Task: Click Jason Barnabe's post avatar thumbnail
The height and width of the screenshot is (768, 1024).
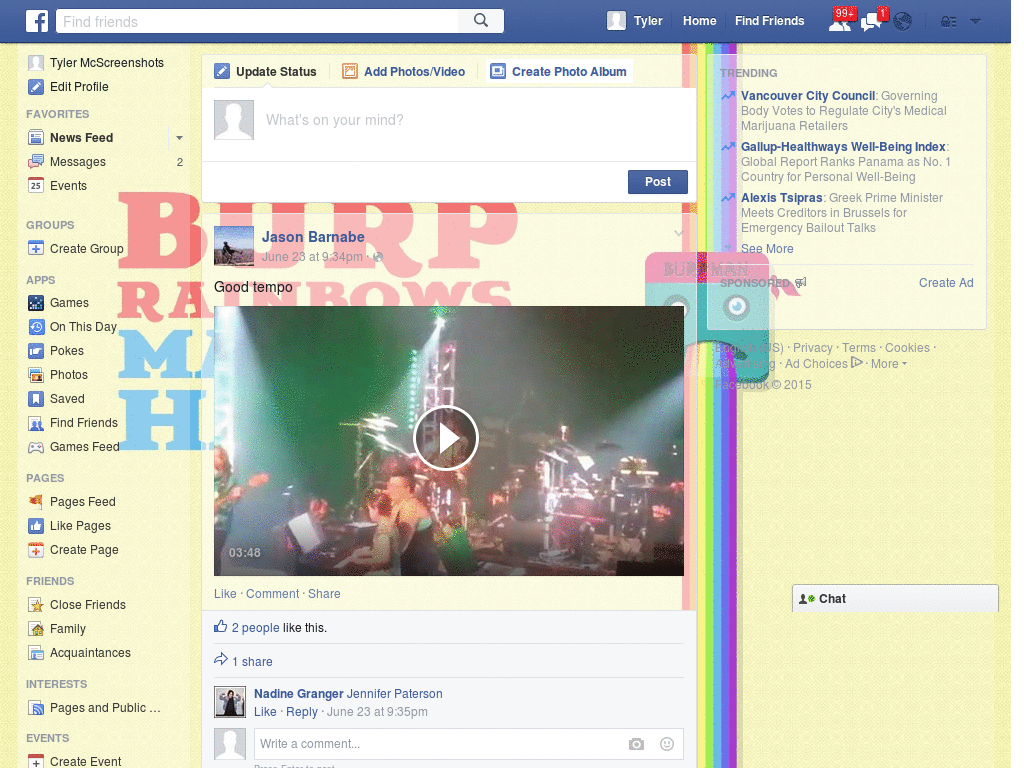Action: pos(234,246)
